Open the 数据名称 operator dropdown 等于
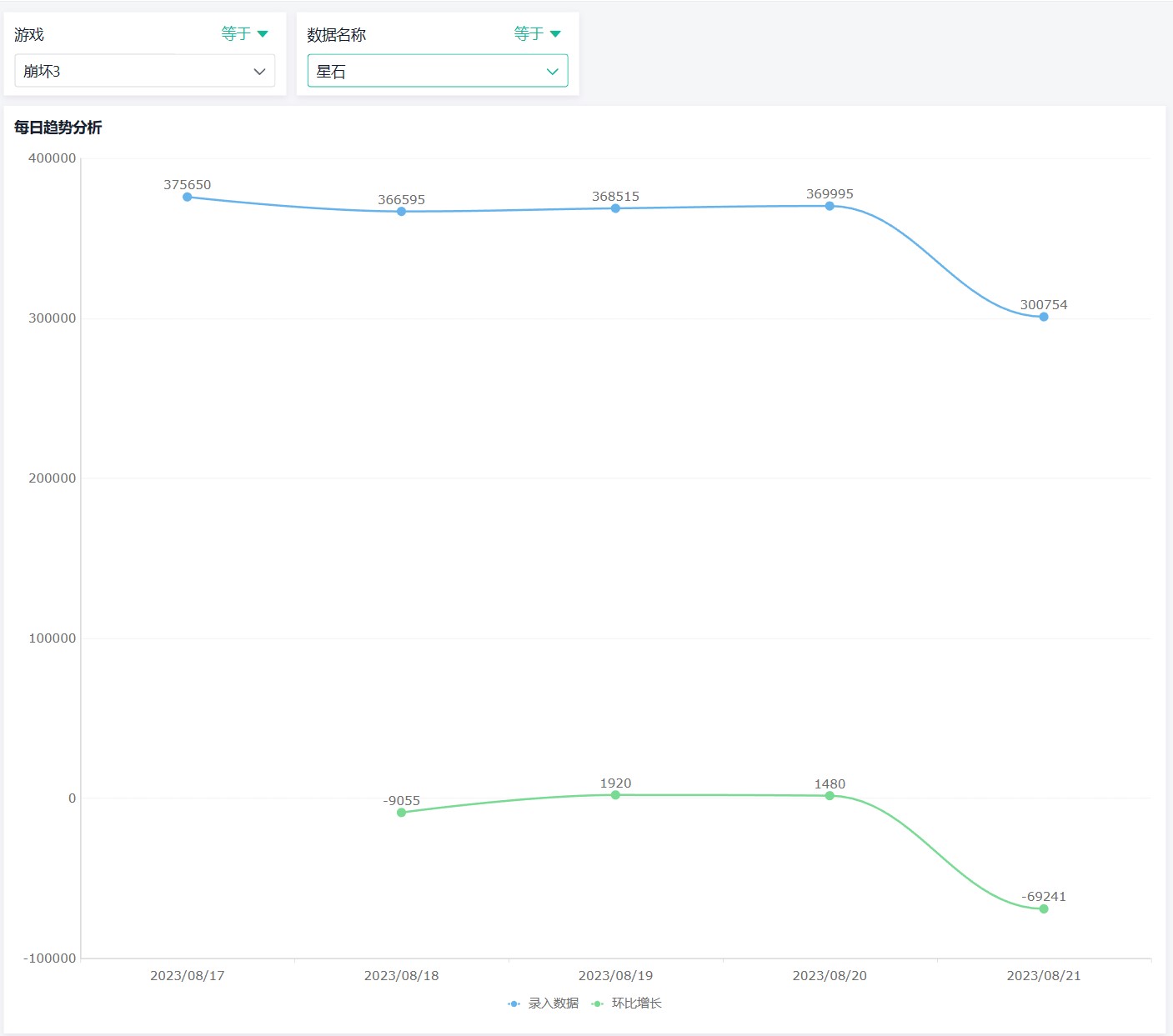This screenshot has width=1173, height=1036. (537, 34)
